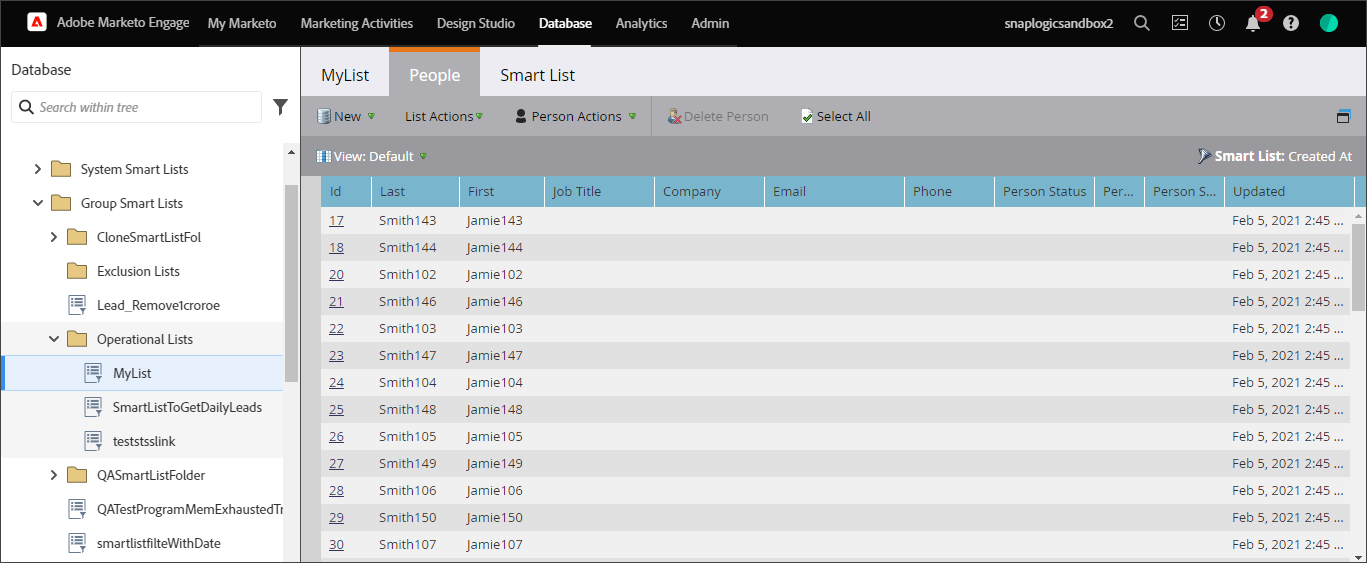
Task: Switch to the MyList tab
Action: [345, 75]
